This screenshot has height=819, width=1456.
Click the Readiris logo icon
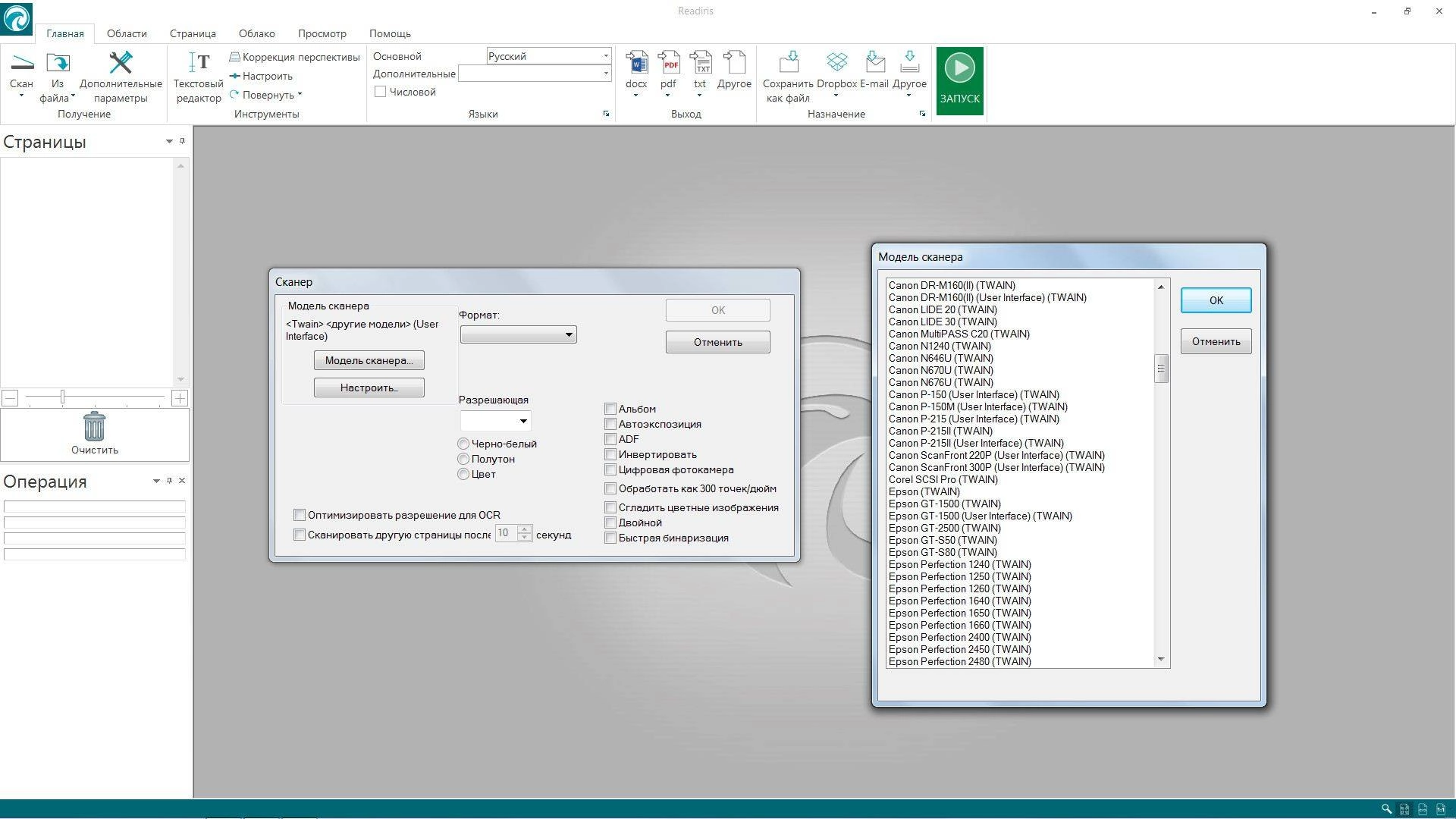(x=16, y=17)
